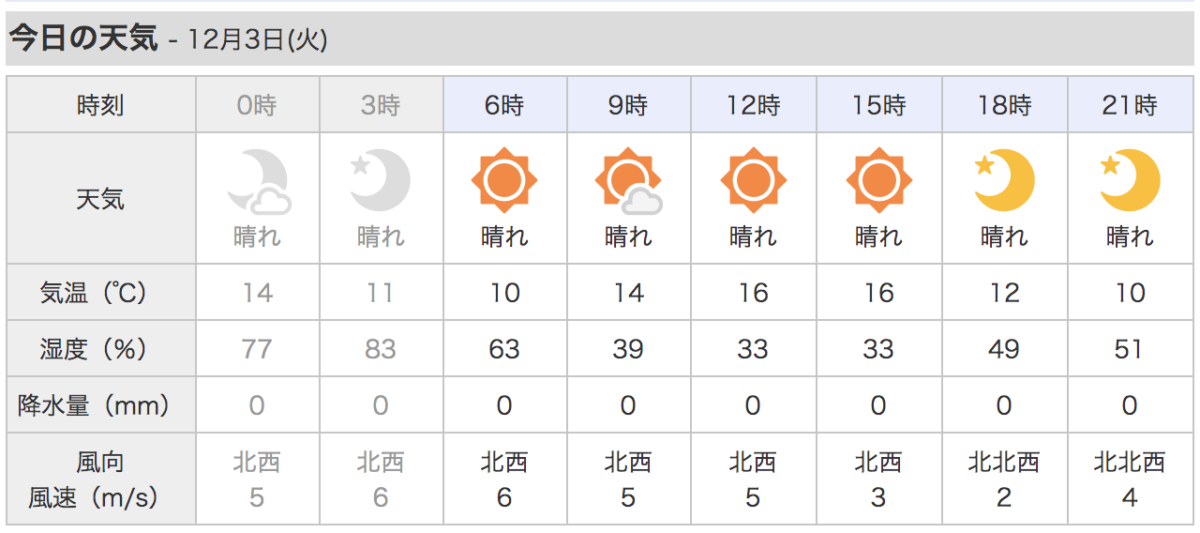This screenshot has width=1200, height=533.
Task: Select the 21時 column header
Action: coord(1130,105)
